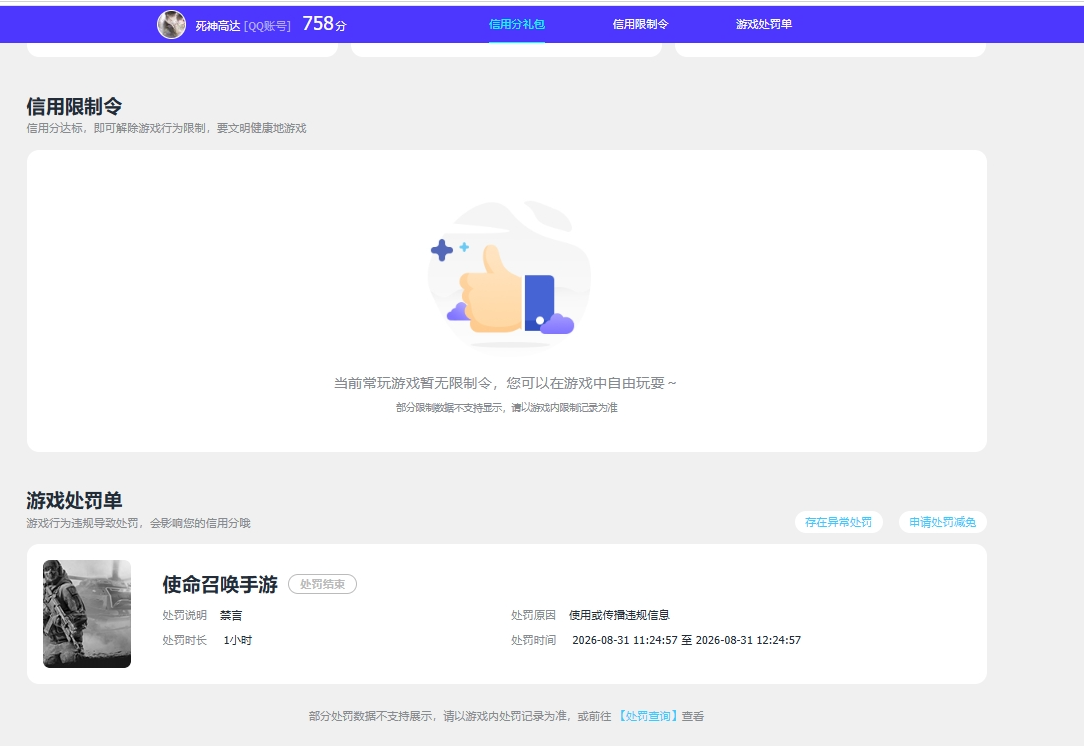Switch to the 信用限制令 tab
Screen dimensions: 1084x746
click(x=640, y=24)
